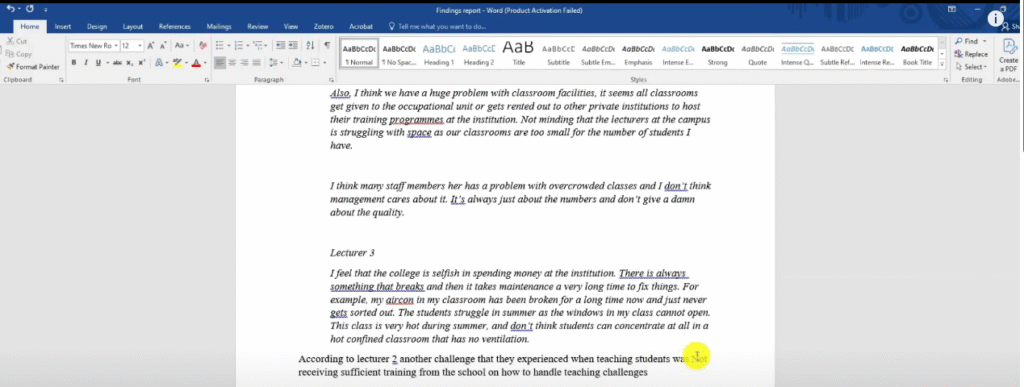Open the font name dropdown
Viewport: 1024px width, 387px height.
click(x=116, y=46)
